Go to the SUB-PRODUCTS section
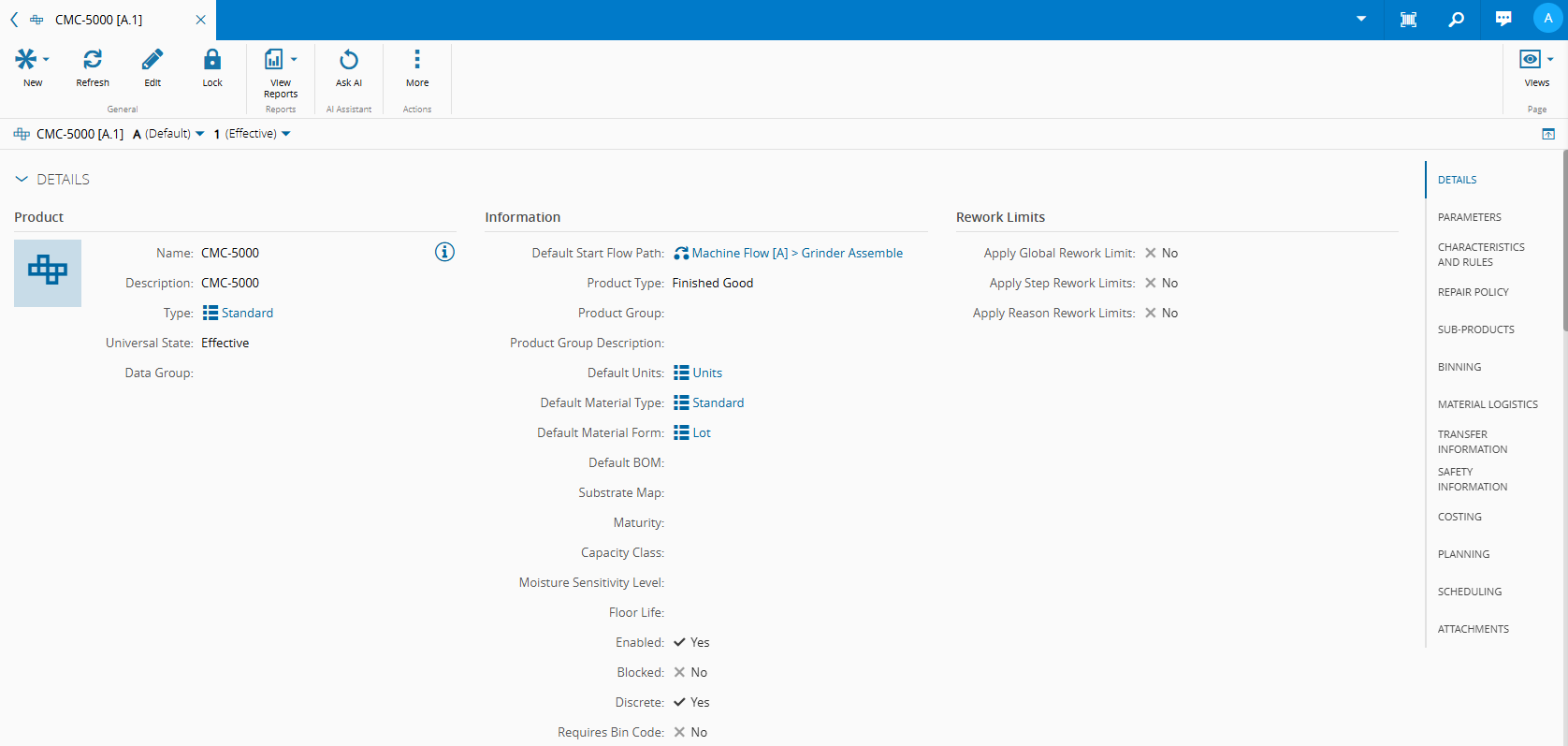The image size is (1568, 746). [1475, 329]
